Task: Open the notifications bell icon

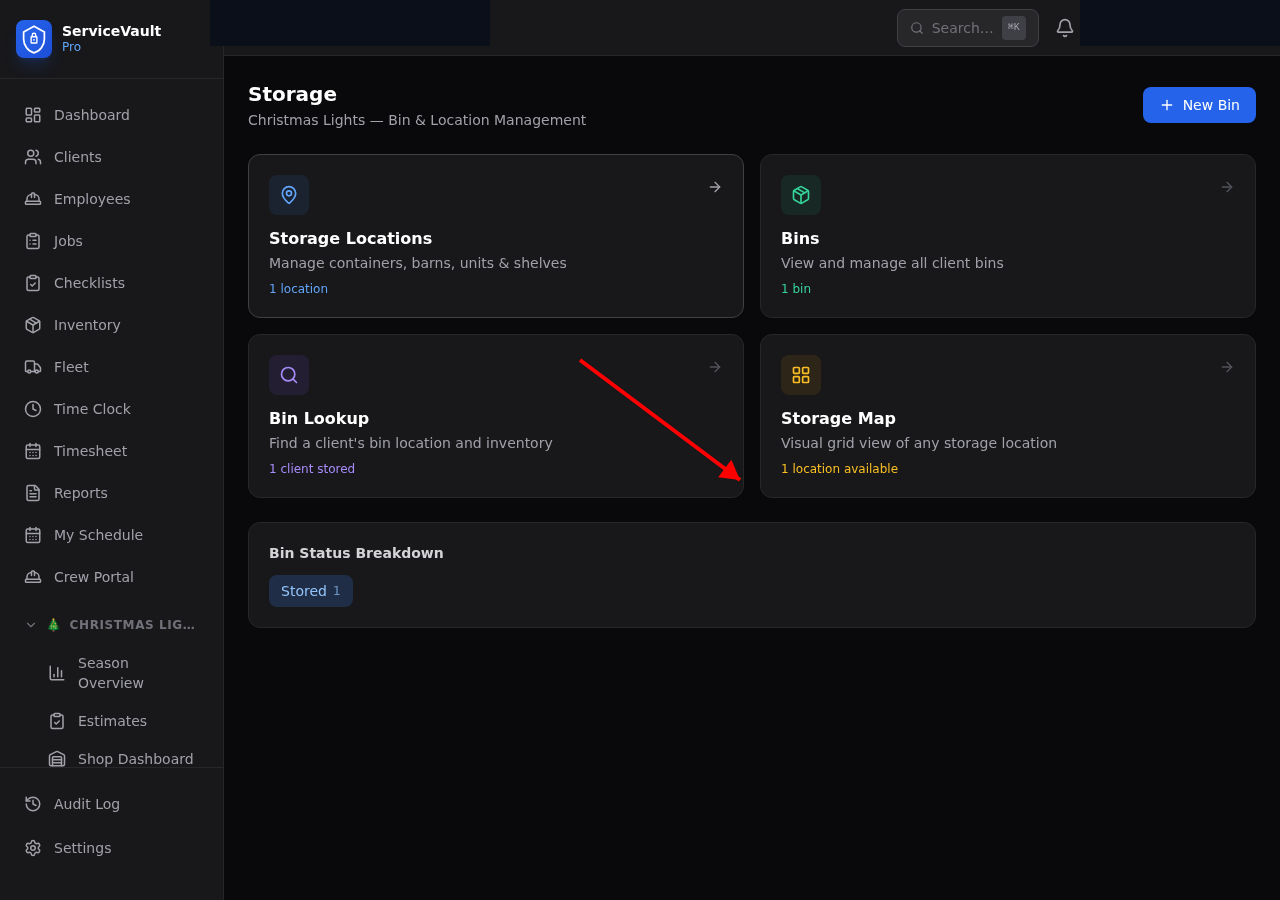Action: pos(1064,27)
